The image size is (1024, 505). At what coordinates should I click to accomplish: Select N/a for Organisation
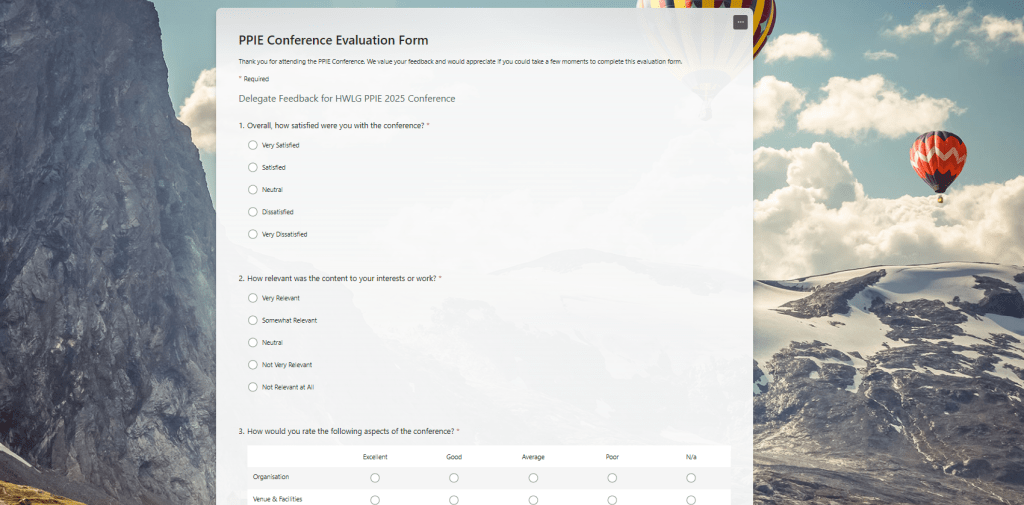pos(691,478)
